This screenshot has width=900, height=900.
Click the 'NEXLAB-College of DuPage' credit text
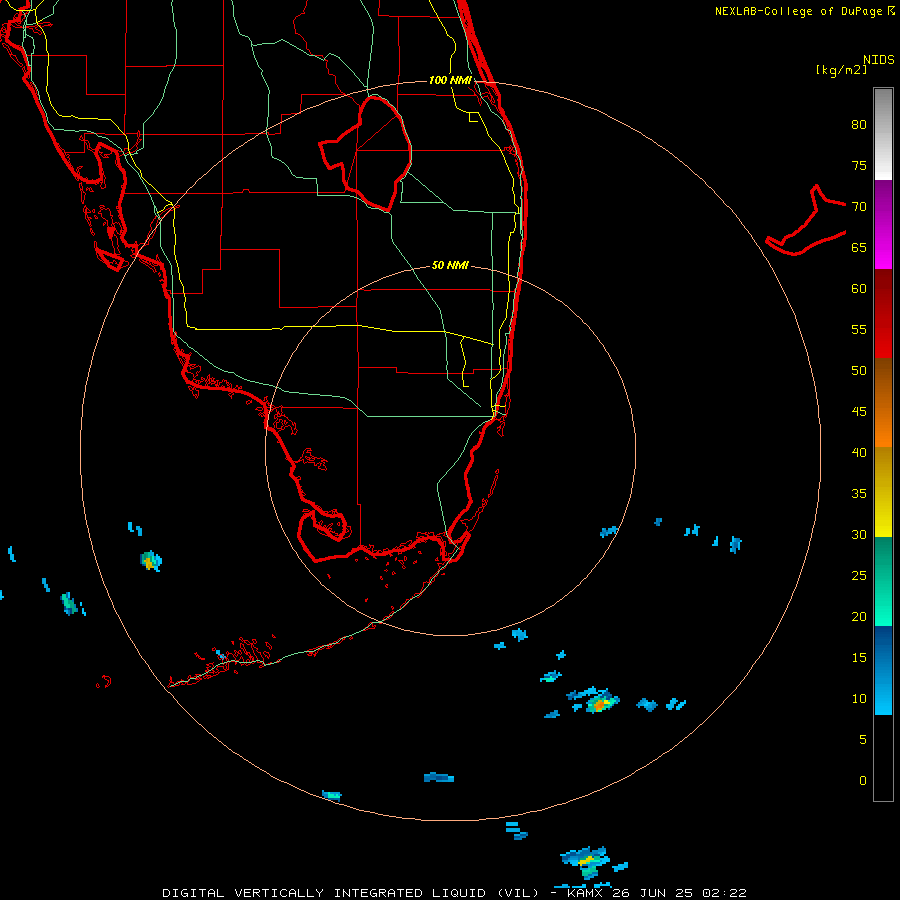798,11
